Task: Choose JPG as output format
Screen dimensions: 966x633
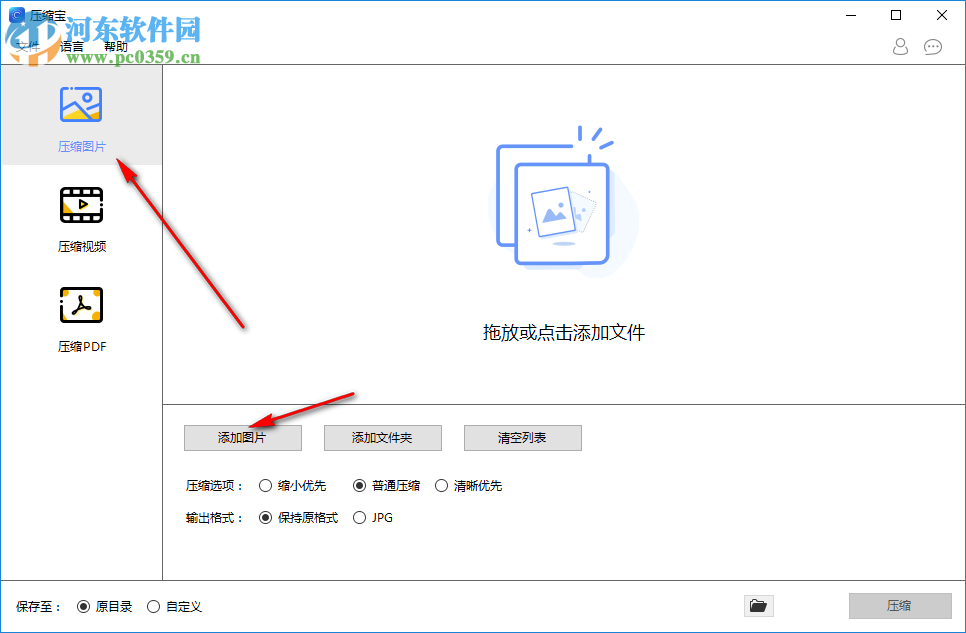Action: tap(359, 517)
